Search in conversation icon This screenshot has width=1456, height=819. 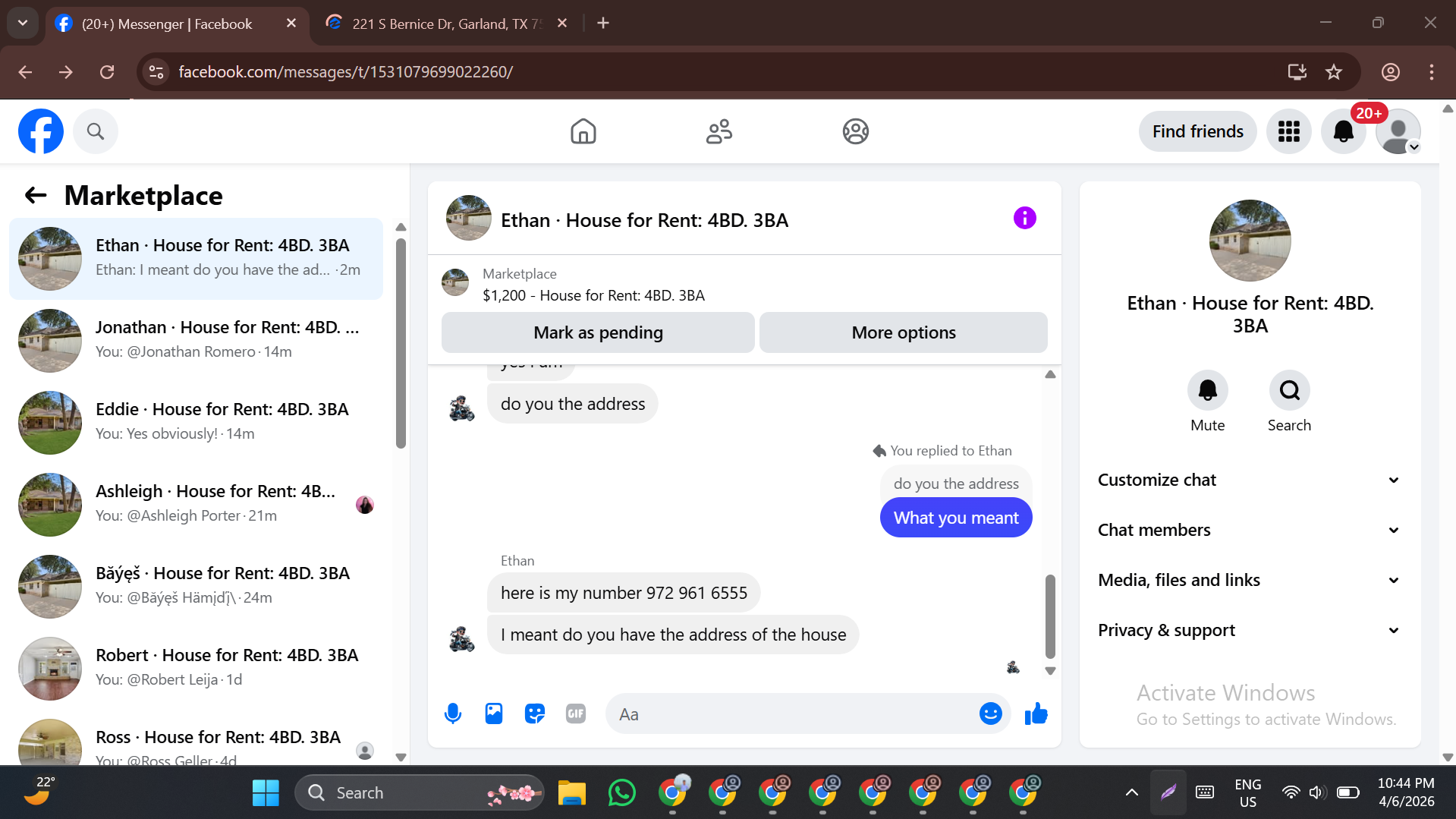pyautogui.click(x=1289, y=390)
